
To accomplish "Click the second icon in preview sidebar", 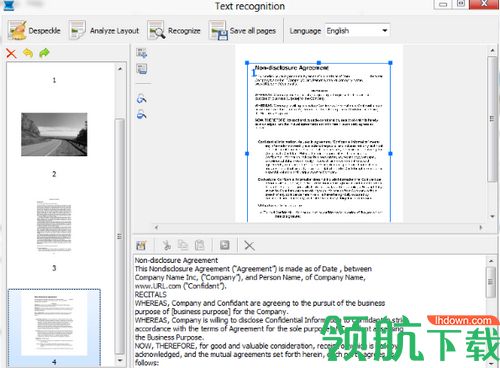I will tap(142, 69).
